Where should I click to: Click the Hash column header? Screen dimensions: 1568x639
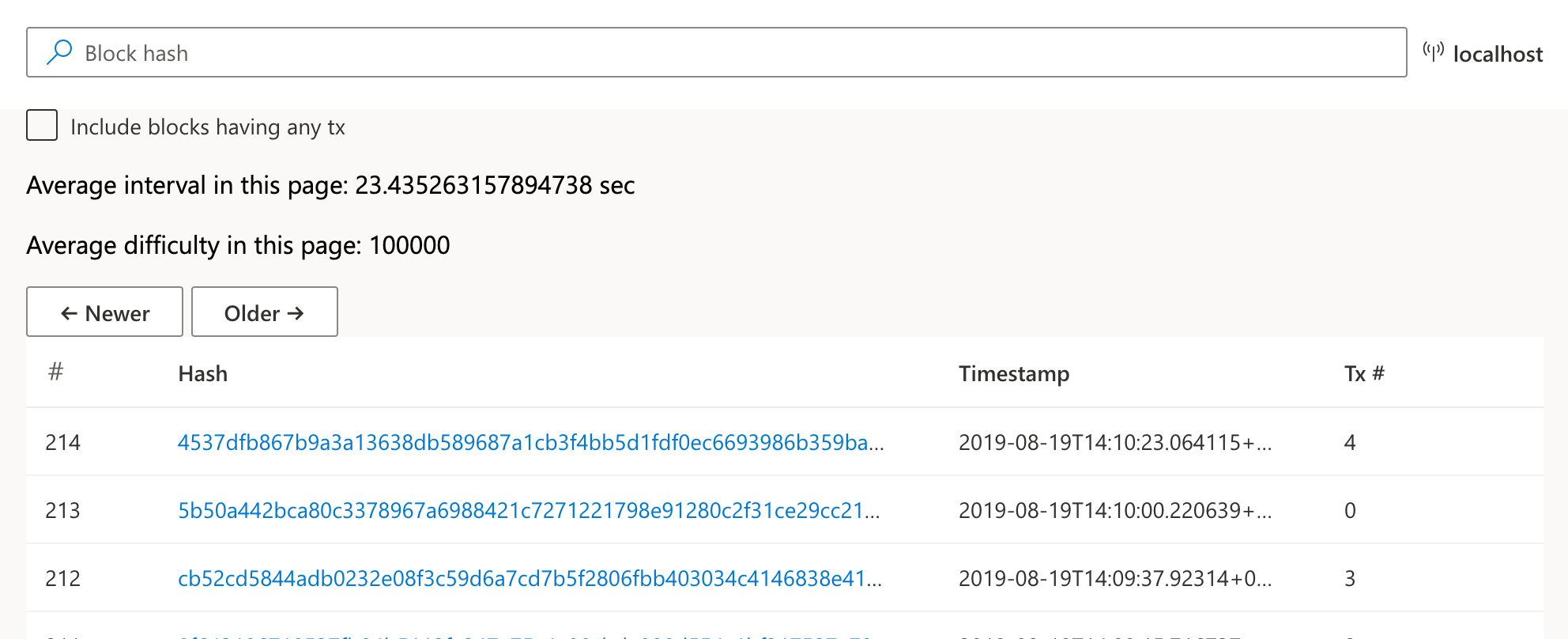coord(203,373)
